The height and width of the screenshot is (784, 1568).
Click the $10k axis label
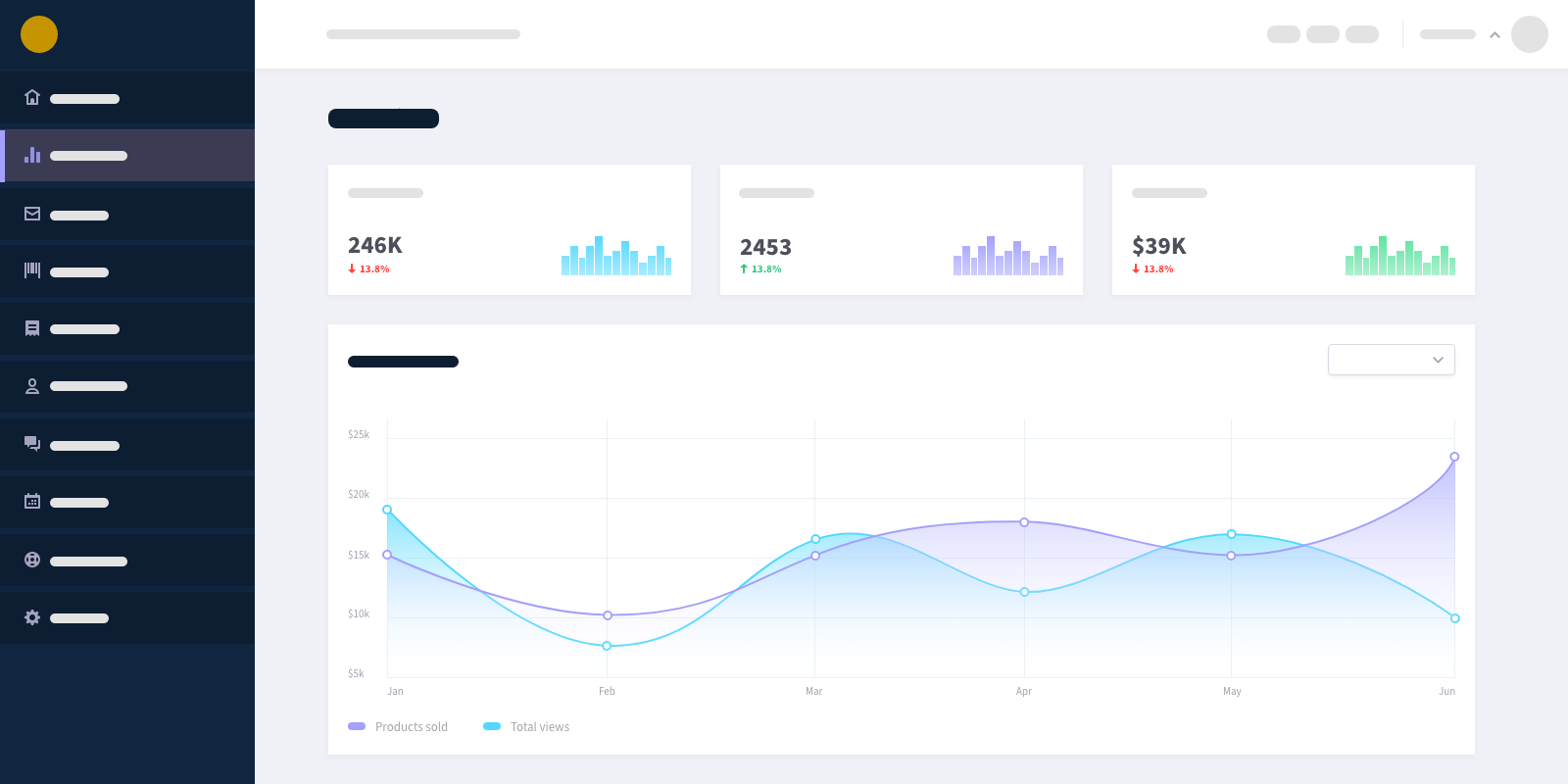pos(359,613)
